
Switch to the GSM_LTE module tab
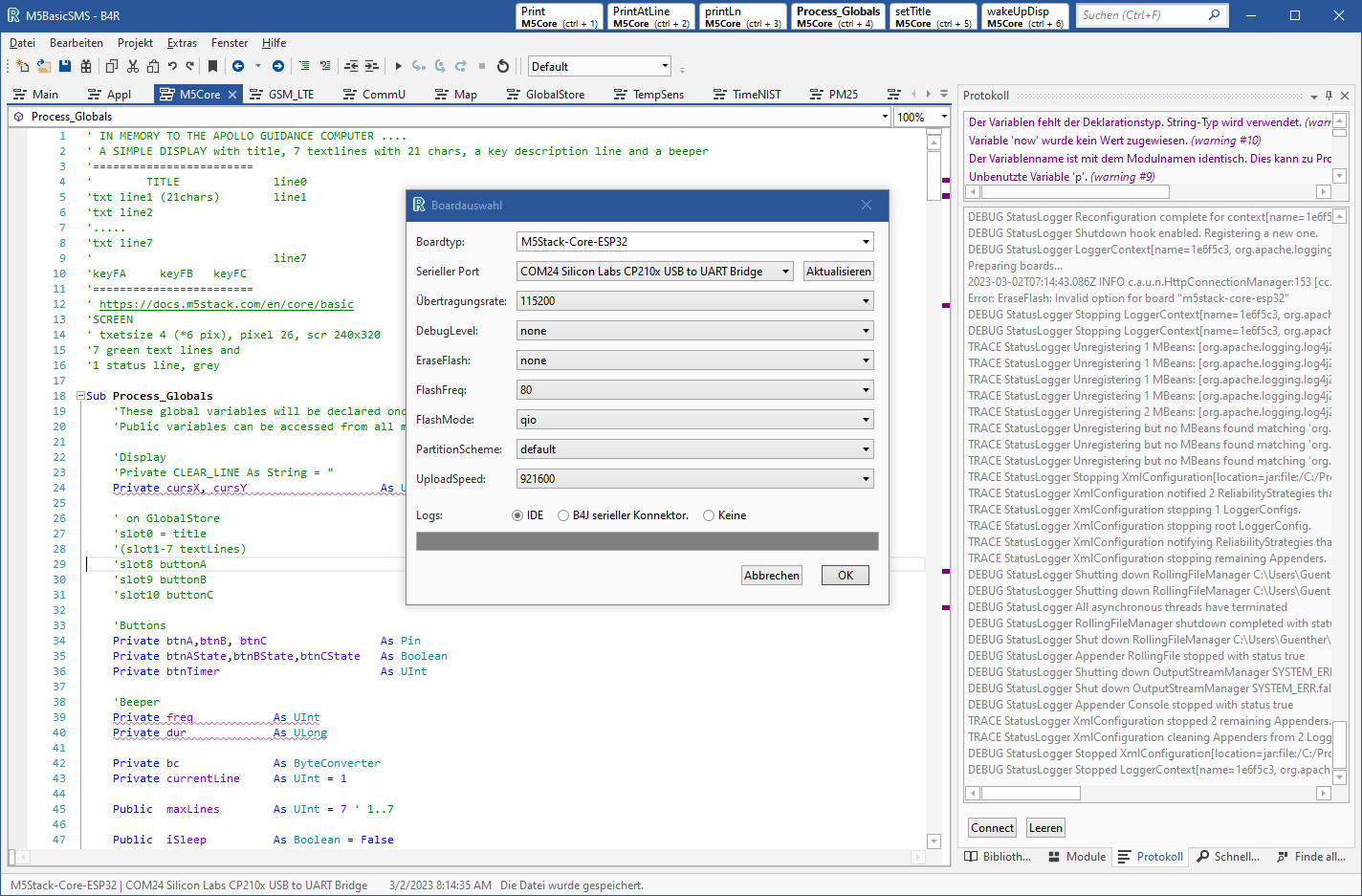[290, 95]
